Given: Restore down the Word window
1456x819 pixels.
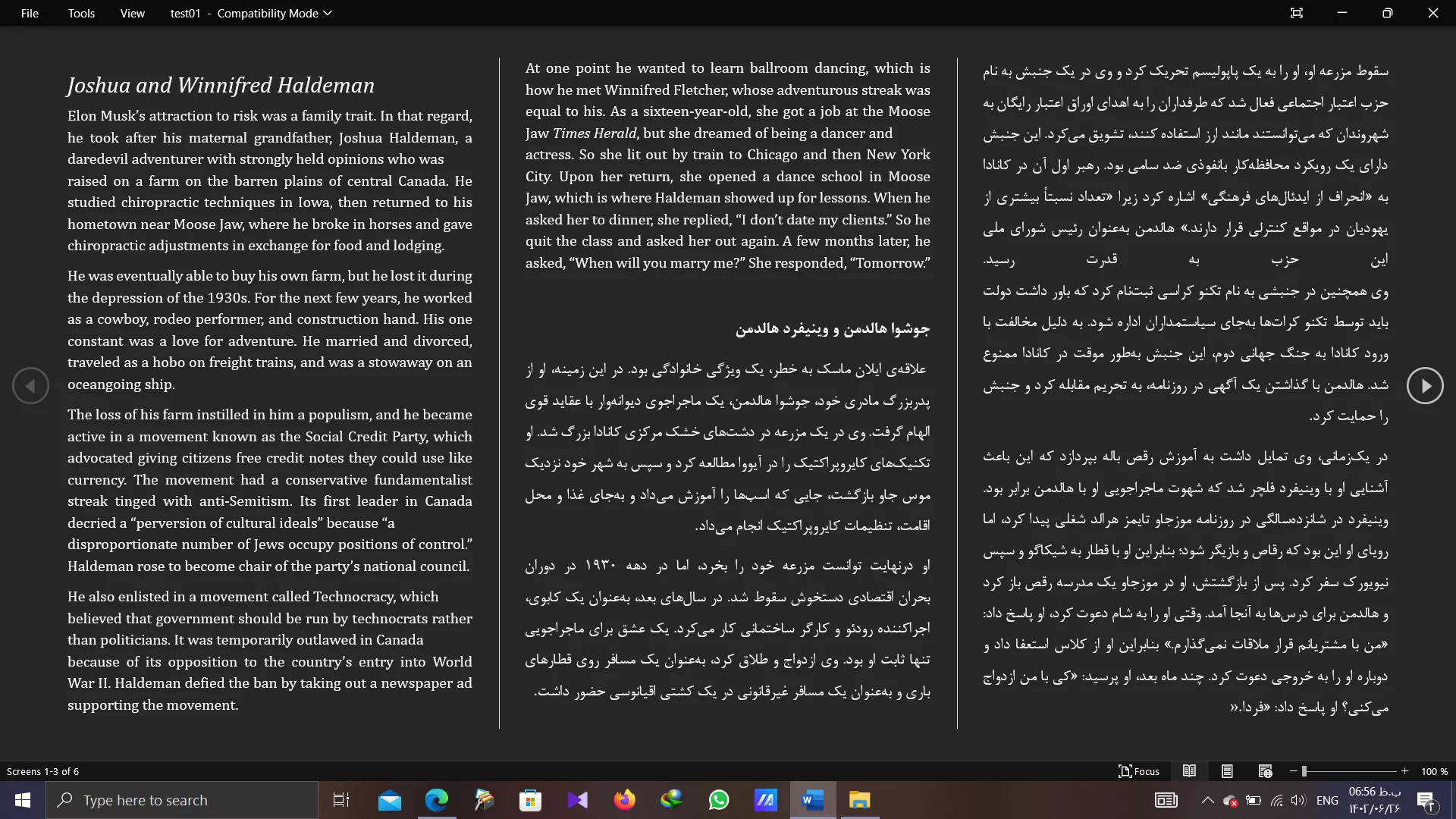Looking at the screenshot, I should point(1387,13).
